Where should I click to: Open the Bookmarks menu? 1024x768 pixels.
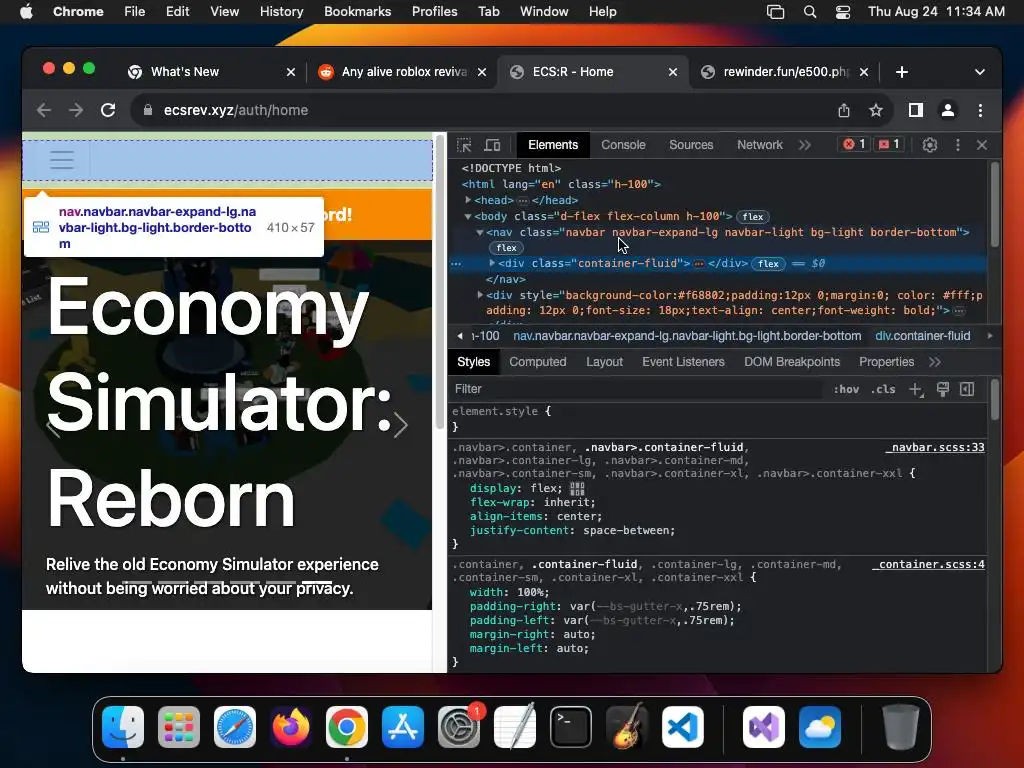coord(357,11)
